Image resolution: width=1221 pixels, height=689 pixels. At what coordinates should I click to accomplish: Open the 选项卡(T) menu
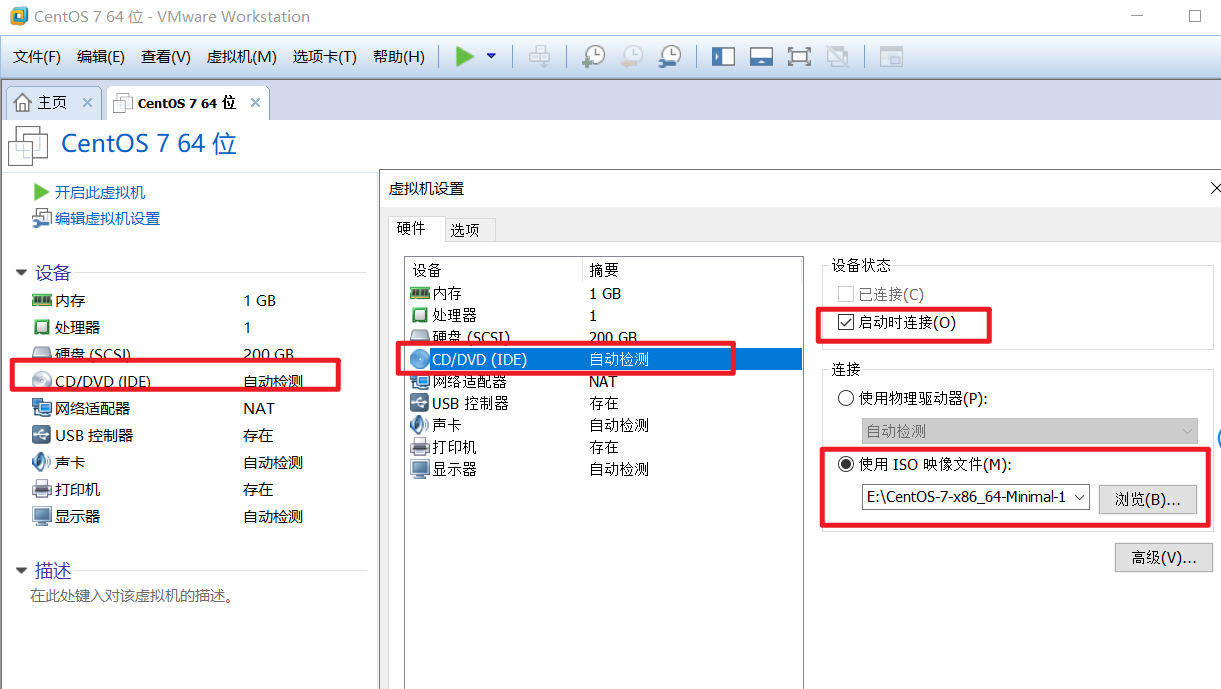(325, 57)
